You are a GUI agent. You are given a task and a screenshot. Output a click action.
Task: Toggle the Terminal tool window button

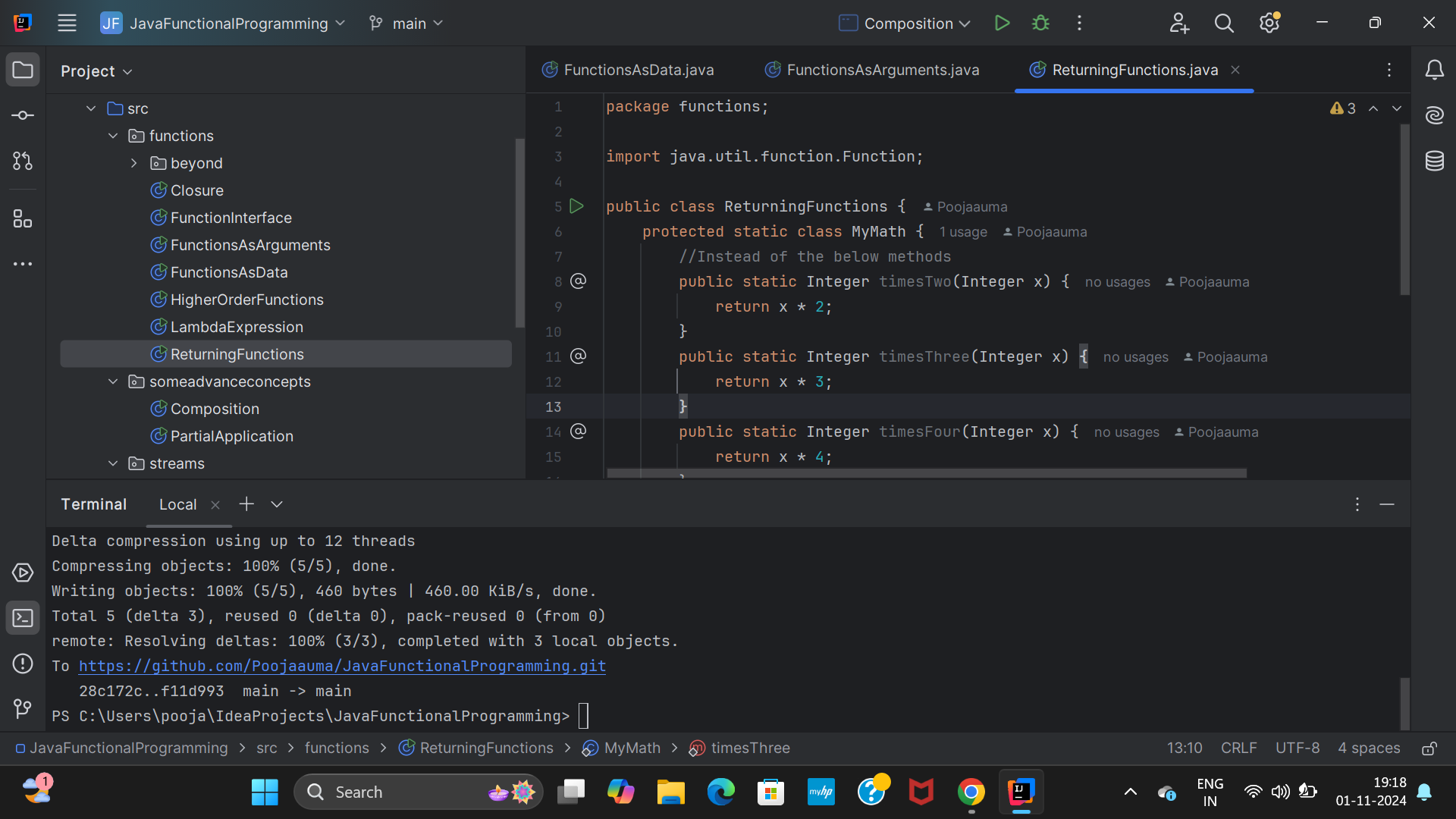pyautogui.click(x=23, y=618)
